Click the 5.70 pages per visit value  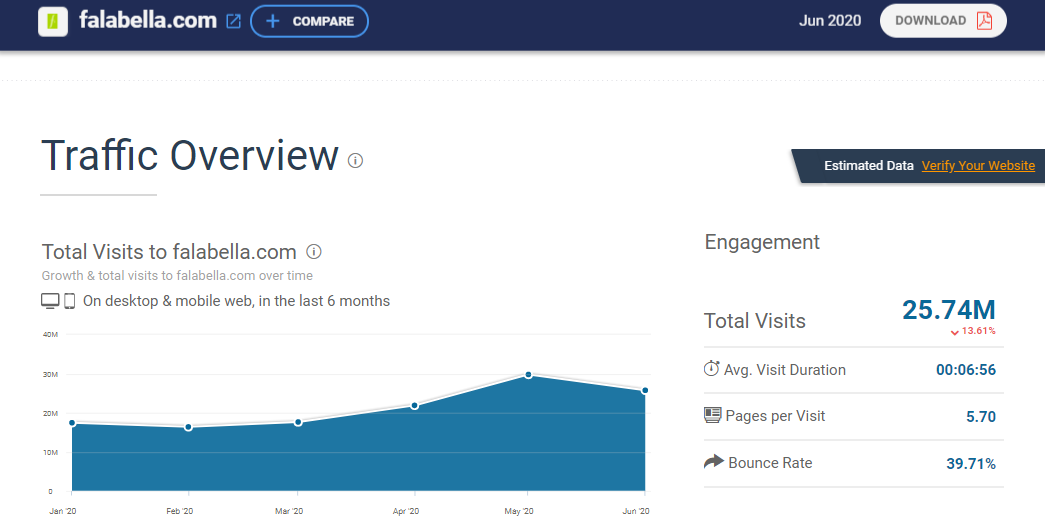click(x=981, y=417)
